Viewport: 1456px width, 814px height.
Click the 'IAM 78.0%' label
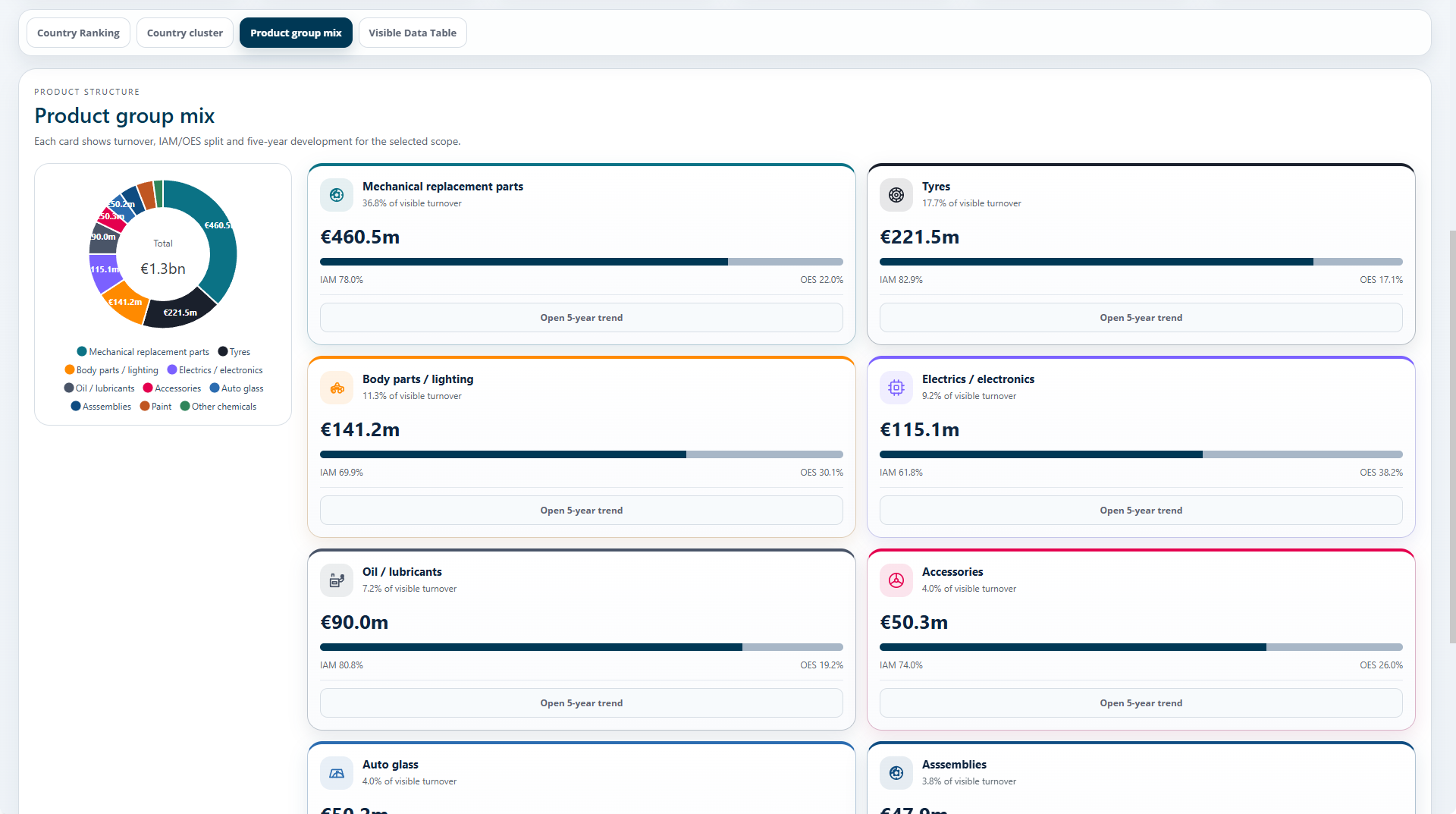pos(341,280)
